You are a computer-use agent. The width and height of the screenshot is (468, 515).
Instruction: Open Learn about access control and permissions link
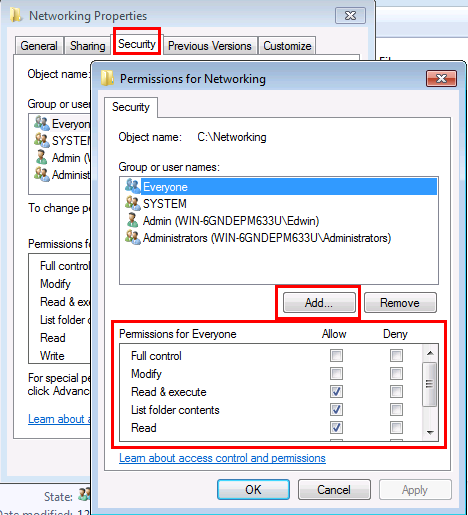click(x=222, y=458)
